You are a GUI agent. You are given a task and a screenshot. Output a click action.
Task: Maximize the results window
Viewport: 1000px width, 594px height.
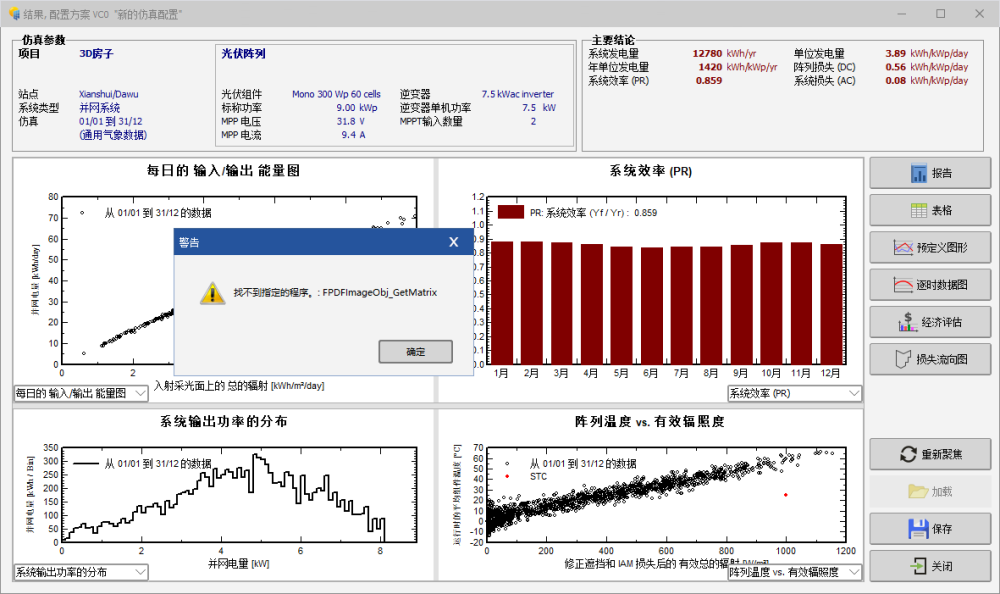pyautogui.click(x=940, y=14)
